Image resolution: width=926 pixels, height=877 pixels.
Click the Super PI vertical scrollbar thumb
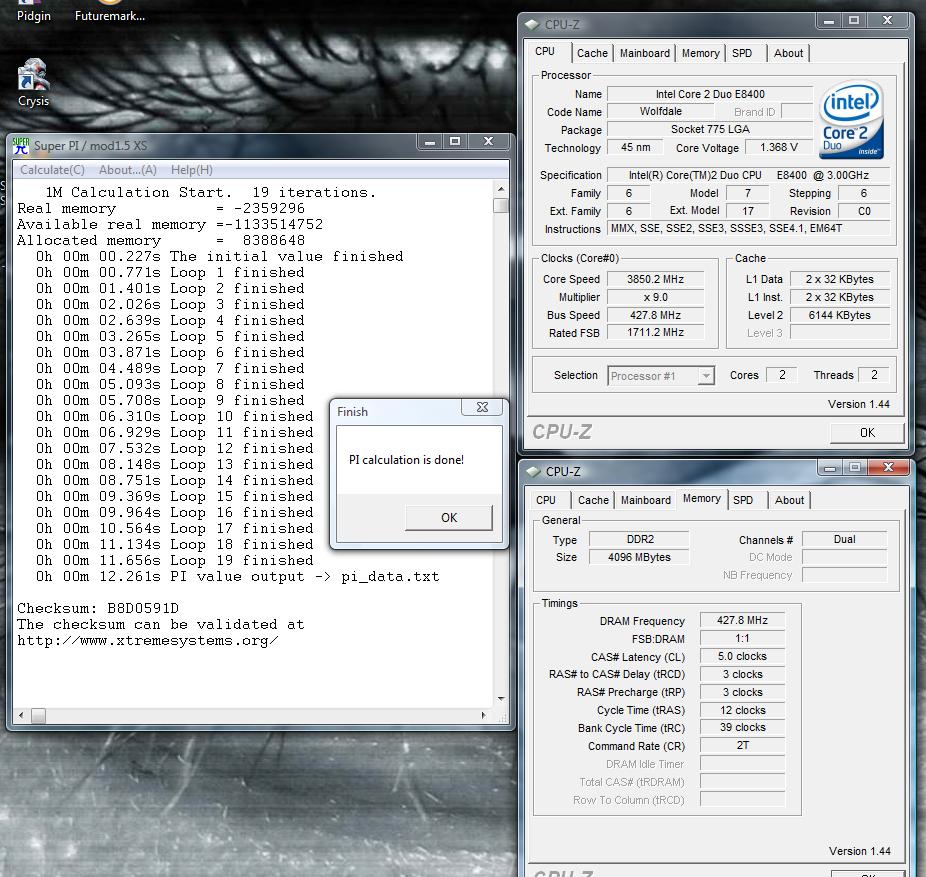point(501,205)
